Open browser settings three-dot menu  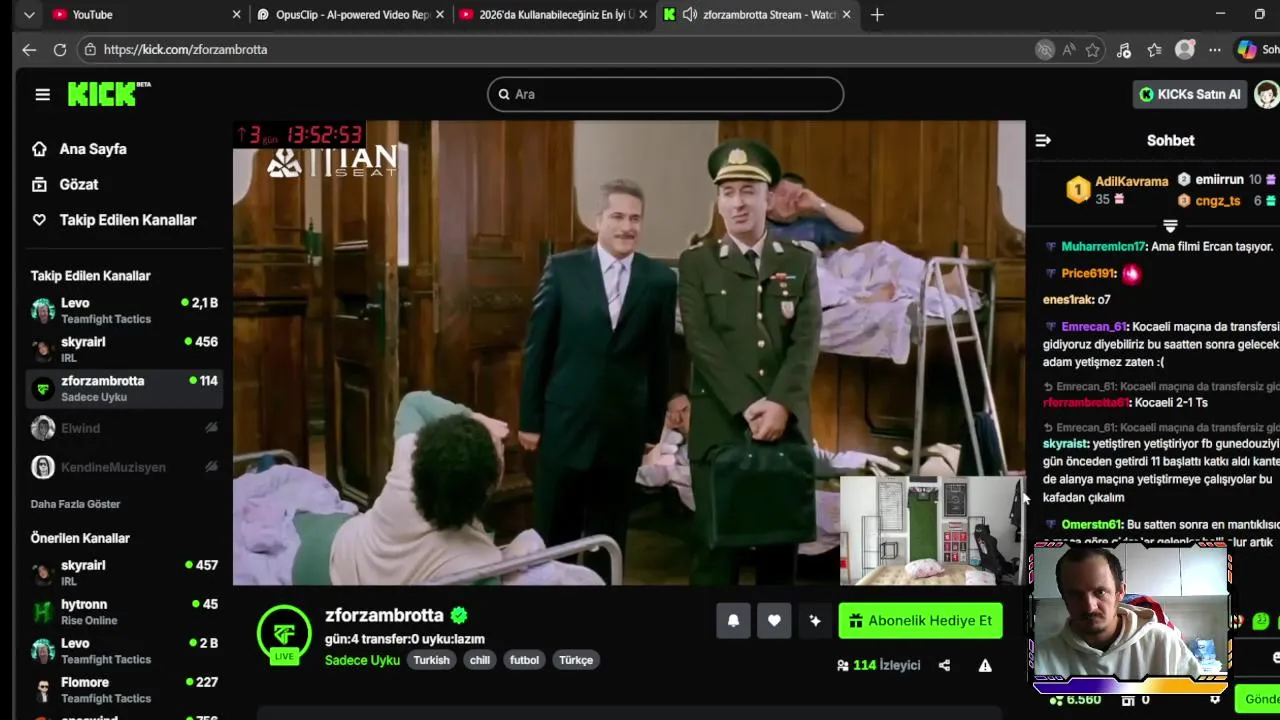[x=1215, y=49]
